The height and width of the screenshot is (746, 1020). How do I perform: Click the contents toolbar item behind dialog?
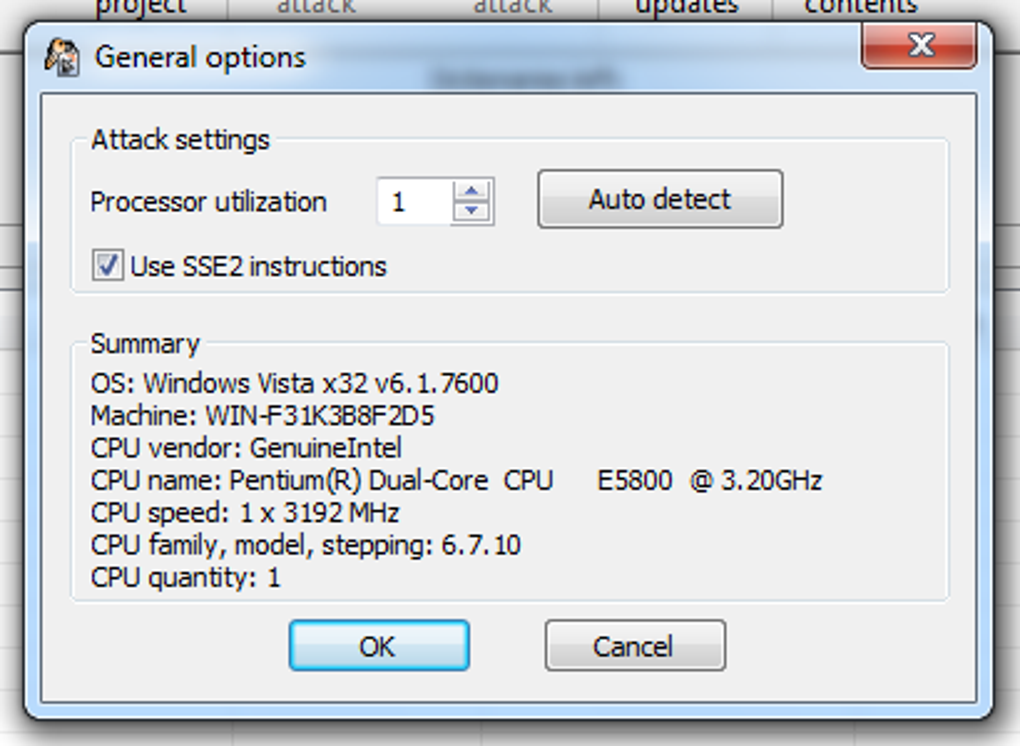(860, 7)
